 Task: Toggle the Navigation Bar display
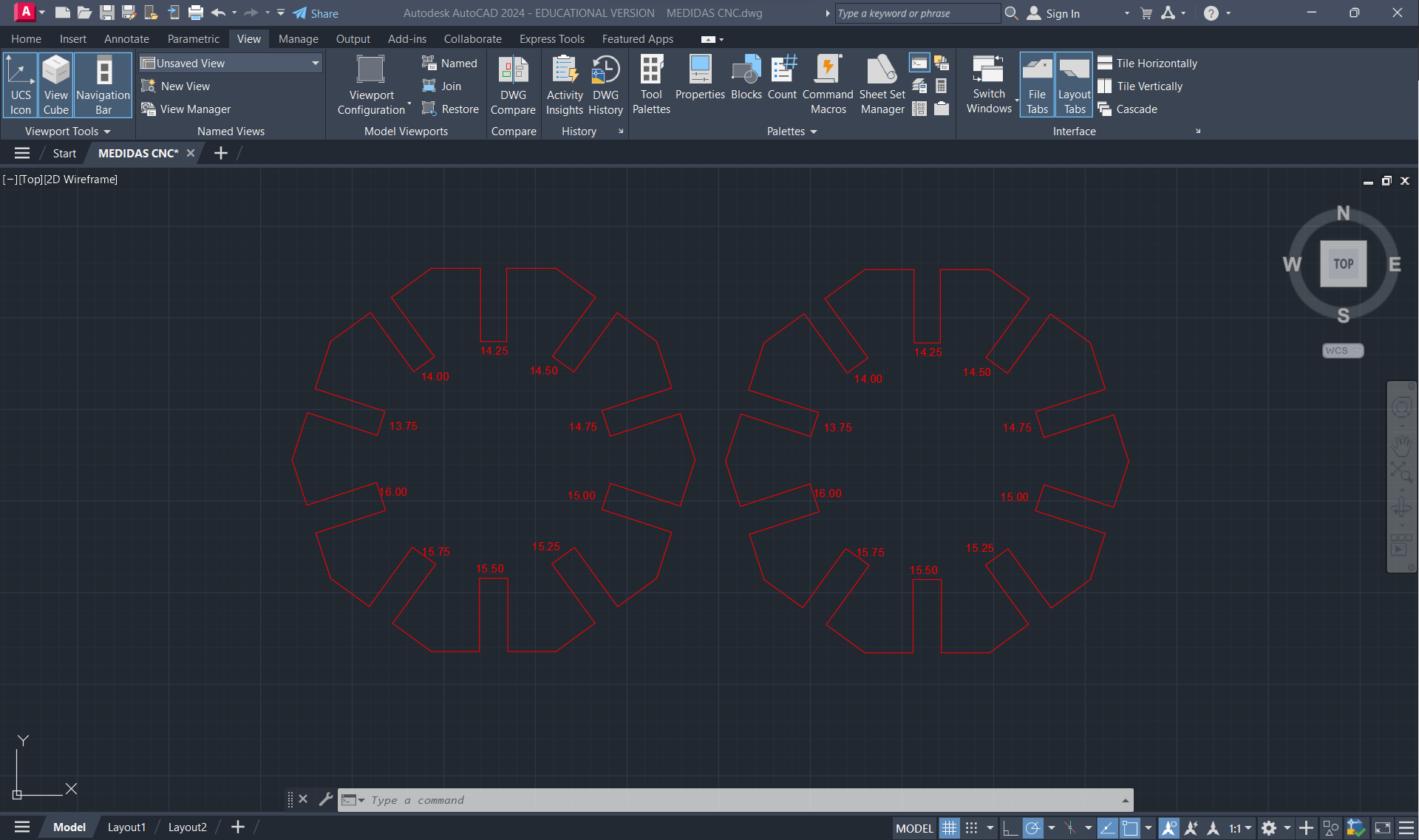[103, 85]
